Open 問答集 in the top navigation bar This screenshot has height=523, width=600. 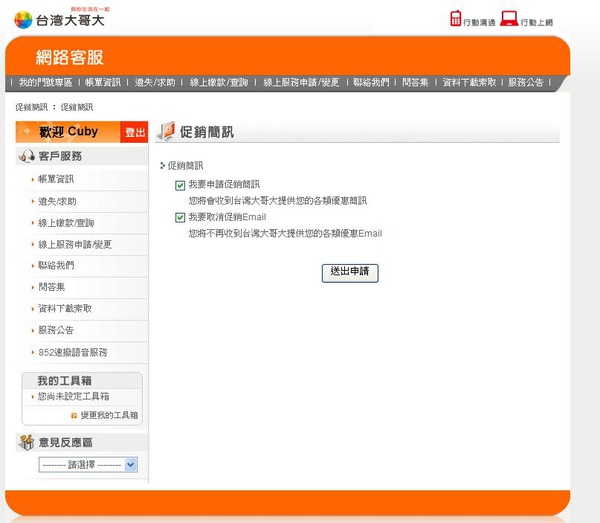(415, 82)
